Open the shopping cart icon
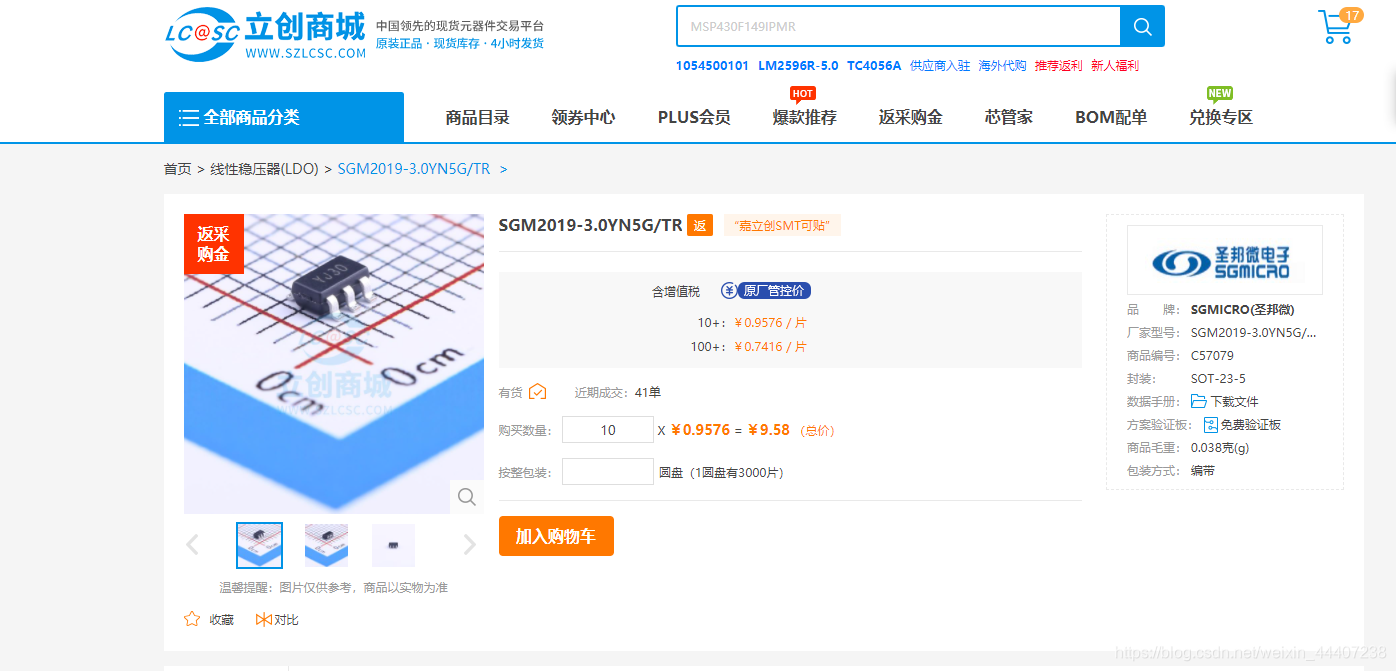 (x=1335, y=27)
